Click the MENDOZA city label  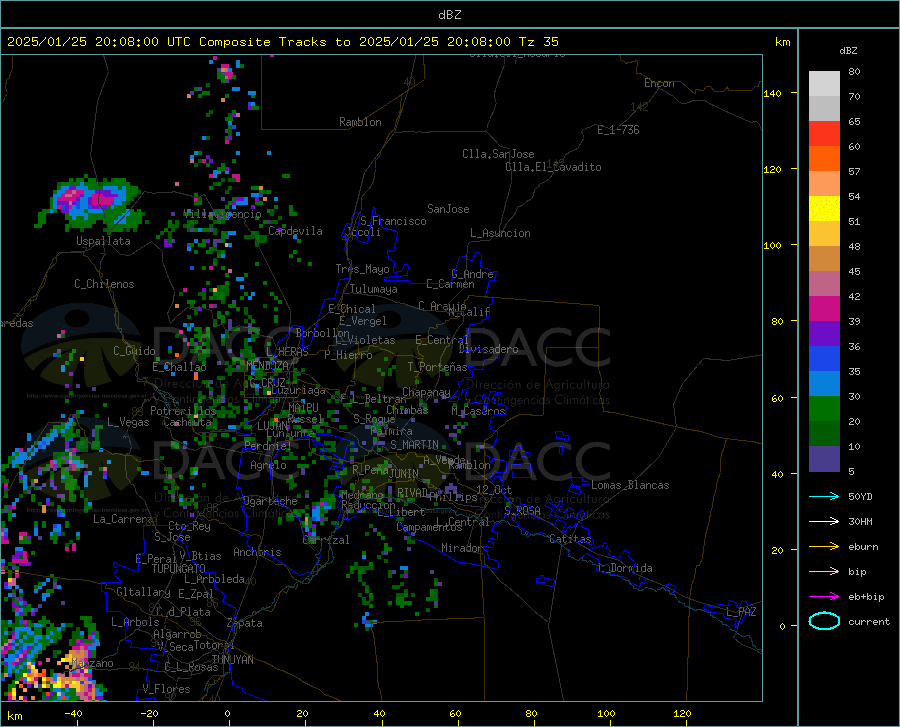[267, 365]
